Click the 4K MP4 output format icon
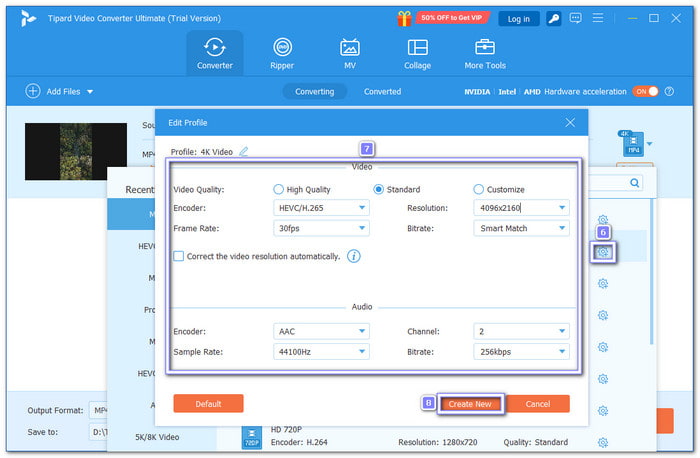The image size is (700, 458). pyautogui.click(x=632, y=143)
